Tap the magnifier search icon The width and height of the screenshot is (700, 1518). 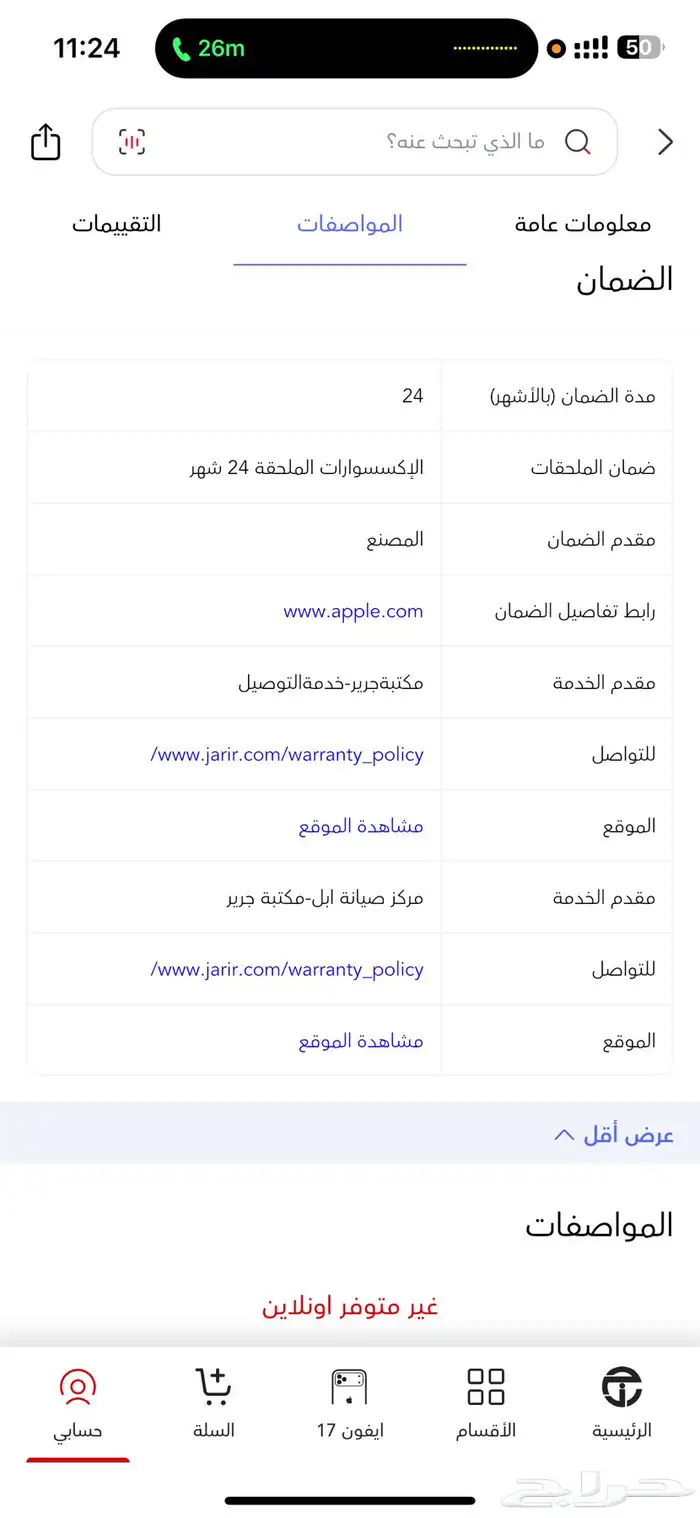coord(578,142)
